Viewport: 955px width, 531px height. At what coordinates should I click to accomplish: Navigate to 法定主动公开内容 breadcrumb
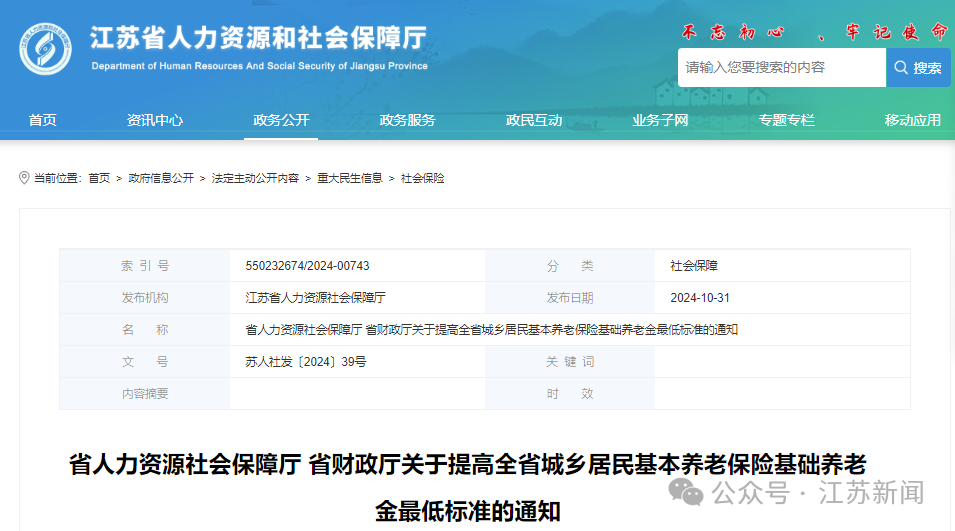pyautogui.click(x=255, y=178)
